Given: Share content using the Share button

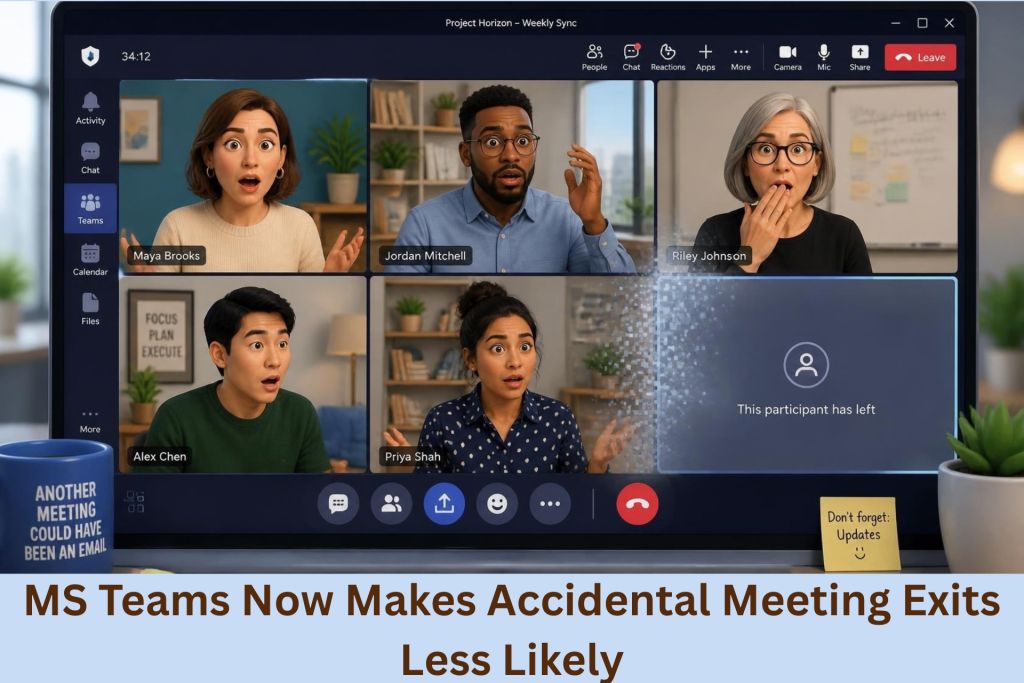Looking at the screenshot, I should [x=859, y=57].
